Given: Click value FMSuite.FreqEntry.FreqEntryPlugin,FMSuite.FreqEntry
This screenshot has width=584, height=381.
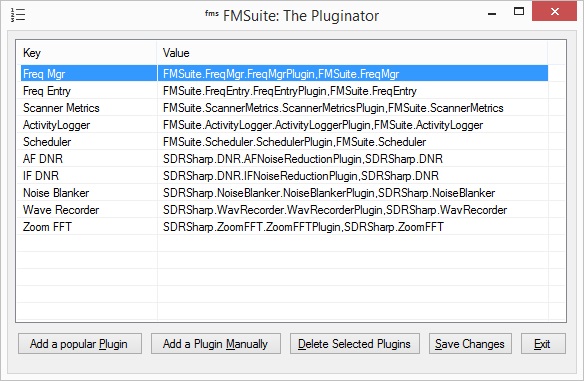Looking at the screenshot, I should pyautogui.click(x=290, y=91).
